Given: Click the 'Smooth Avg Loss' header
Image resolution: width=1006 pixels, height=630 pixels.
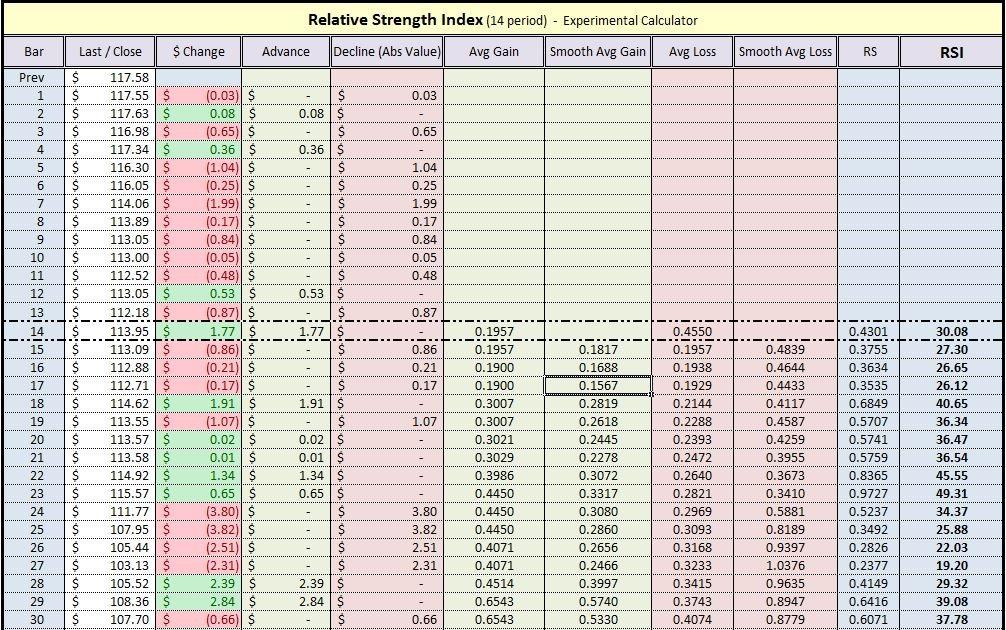Looking at the screenshot, I should pyautogui.click(x=785, y=52).
